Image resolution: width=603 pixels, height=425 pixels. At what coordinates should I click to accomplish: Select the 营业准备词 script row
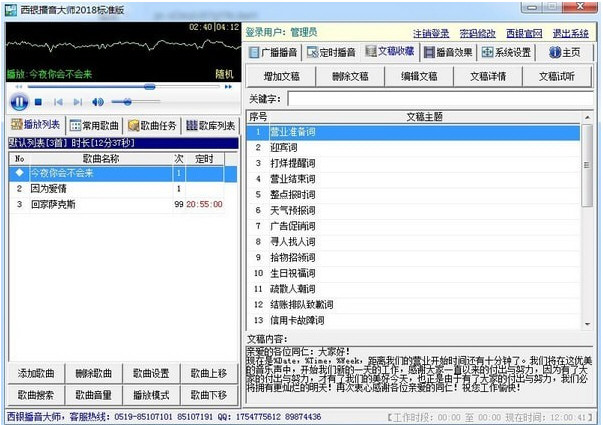[x=413, y=132]
